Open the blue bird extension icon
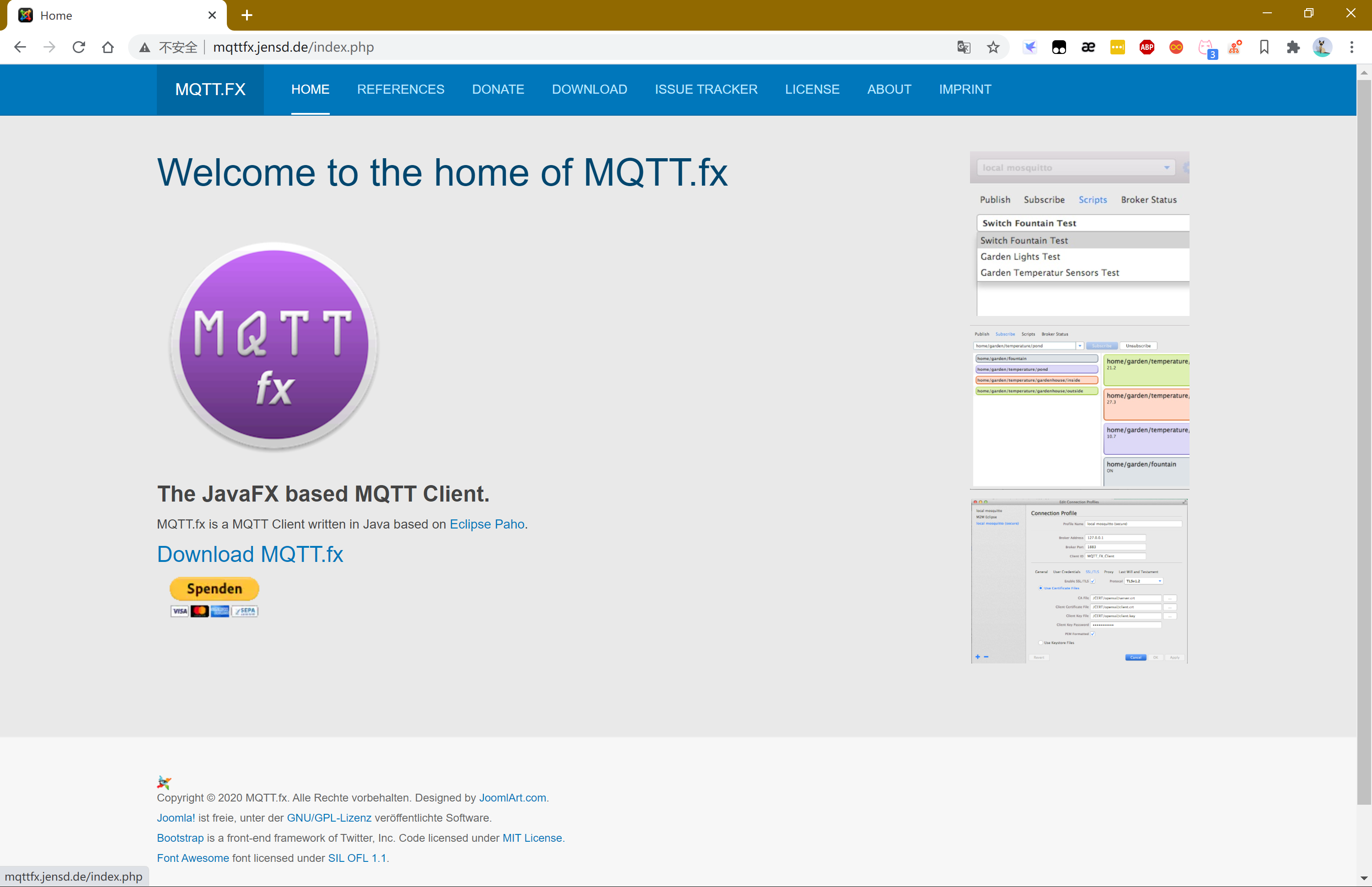The width and height of the screenshot is (1372, 887). [1030, 47]
